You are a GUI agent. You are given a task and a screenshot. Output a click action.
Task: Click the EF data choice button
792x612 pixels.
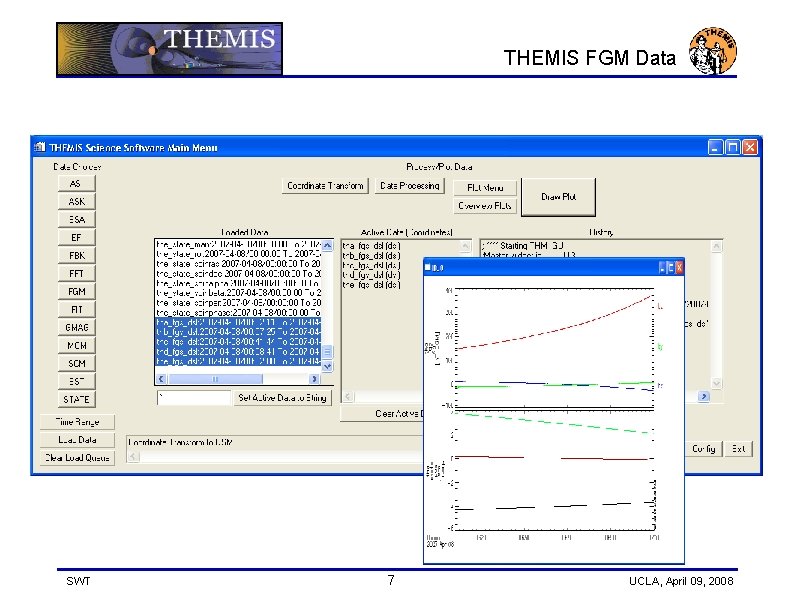[x=76, y=237]
